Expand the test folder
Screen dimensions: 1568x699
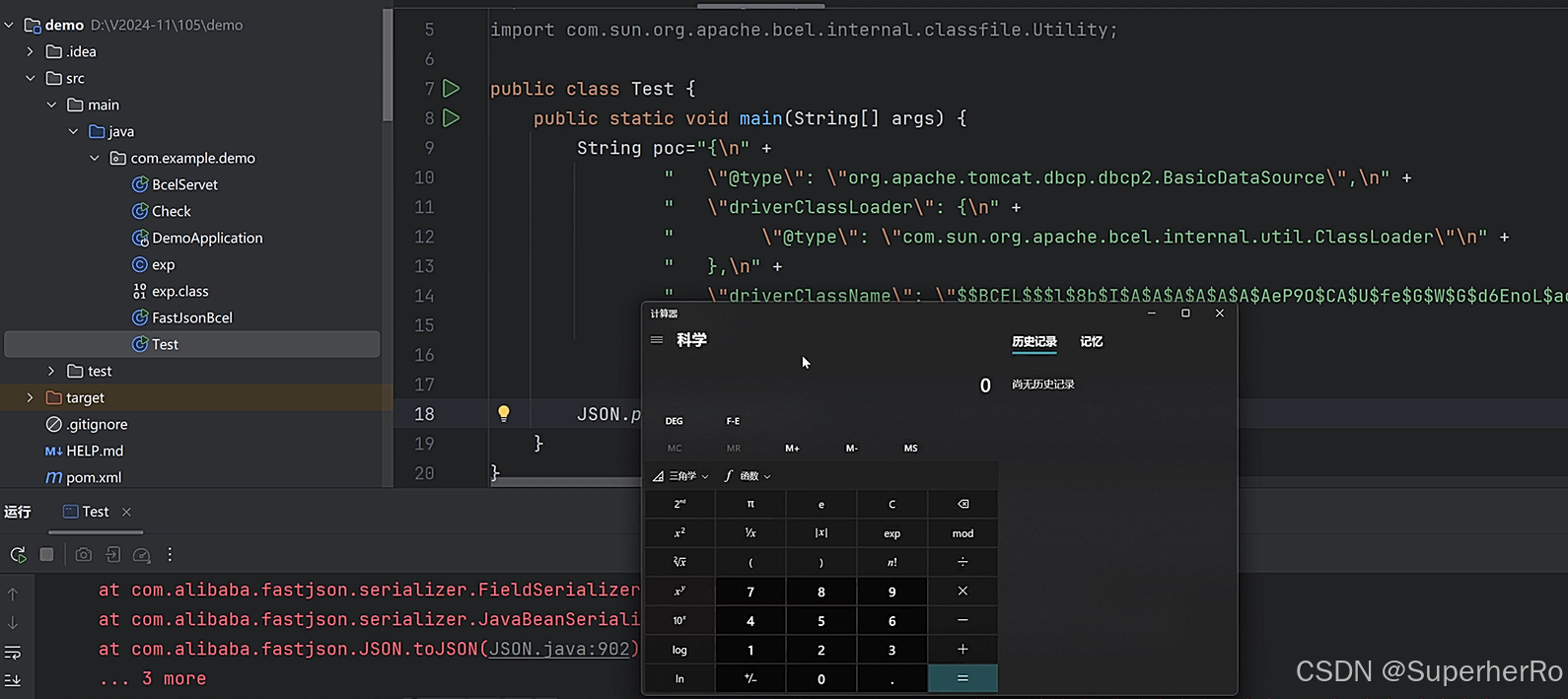pyautogui.click(x=51, y=371)
